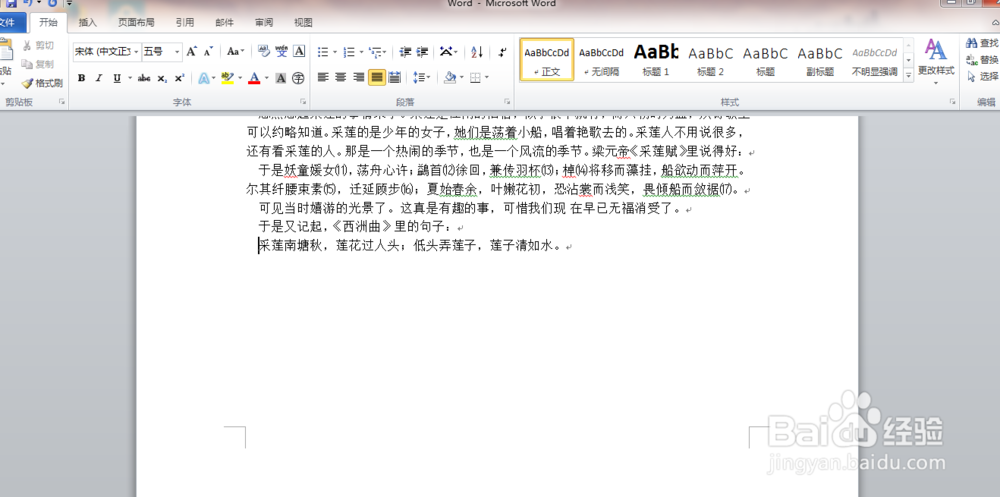This screenshot has height=497, width=1000.
Task: Switch to the Page Layout (页面布局) tab
Action: click(x=136, y=22)
